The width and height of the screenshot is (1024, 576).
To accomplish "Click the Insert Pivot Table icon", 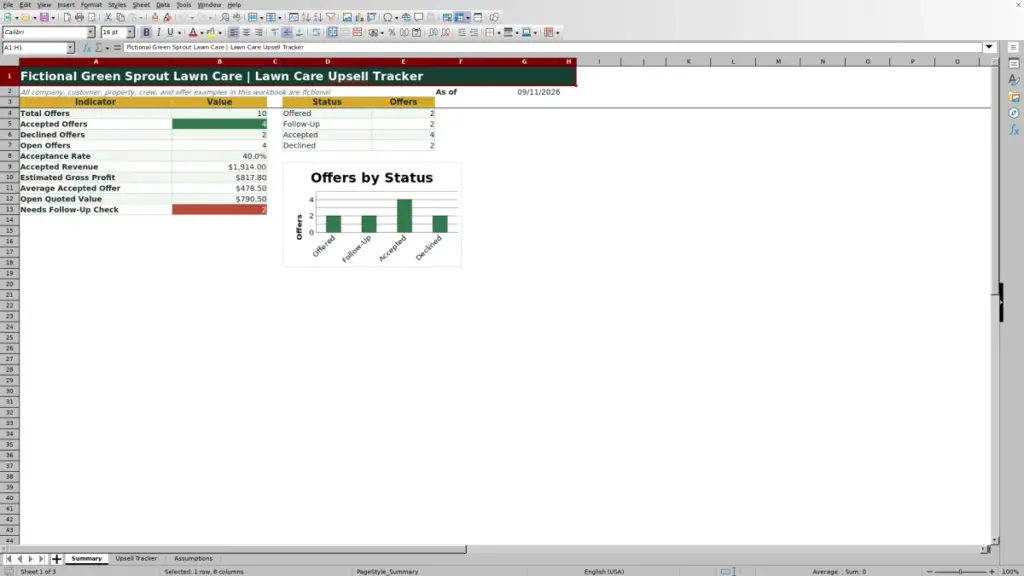I will [x=372, y=18].
